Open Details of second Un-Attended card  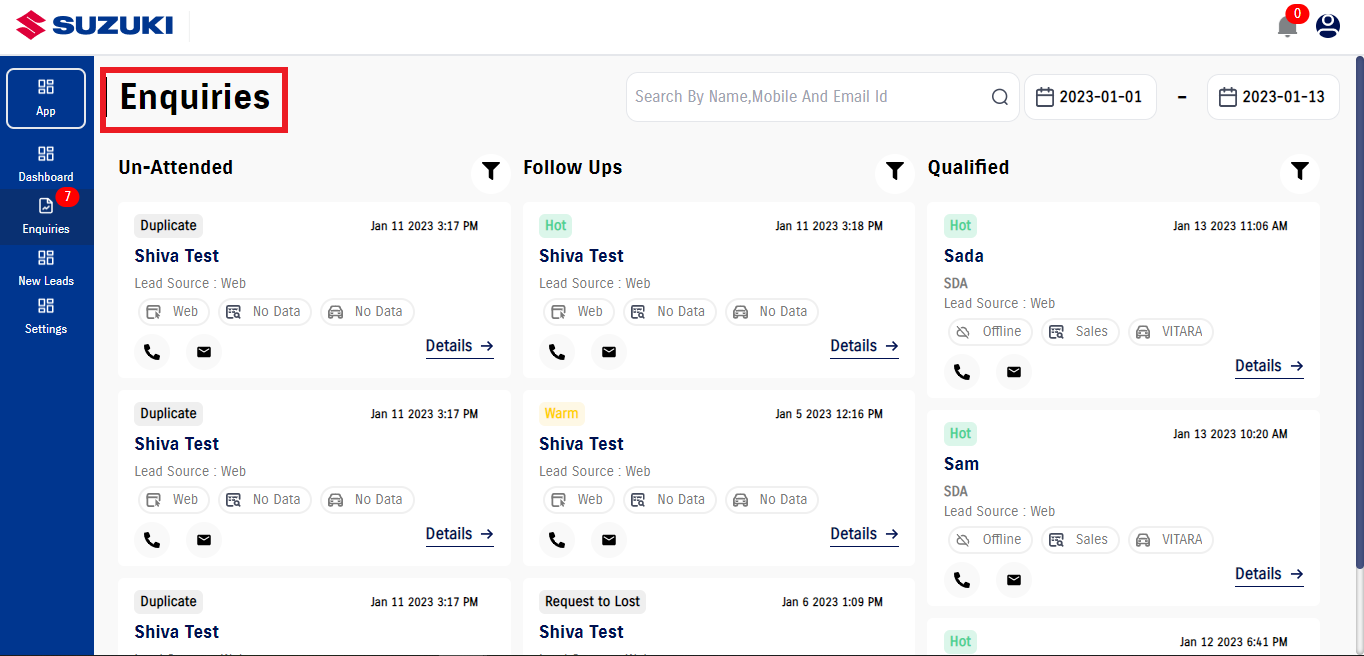(x=460, y=535)
